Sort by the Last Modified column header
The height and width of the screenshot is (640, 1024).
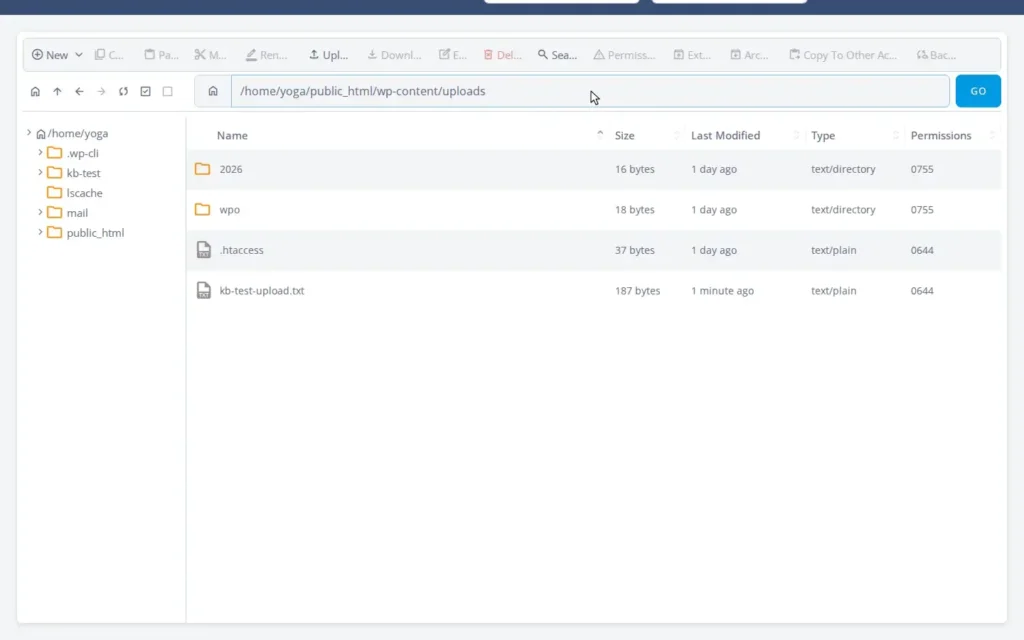pos(726,135)
